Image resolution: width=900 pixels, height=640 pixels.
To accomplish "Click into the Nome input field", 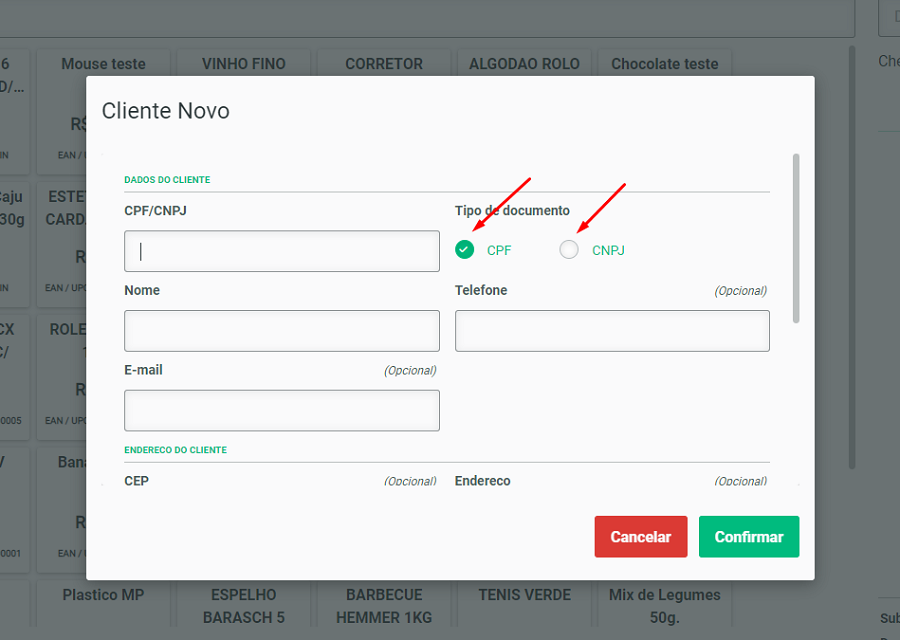I will [282, 331].
